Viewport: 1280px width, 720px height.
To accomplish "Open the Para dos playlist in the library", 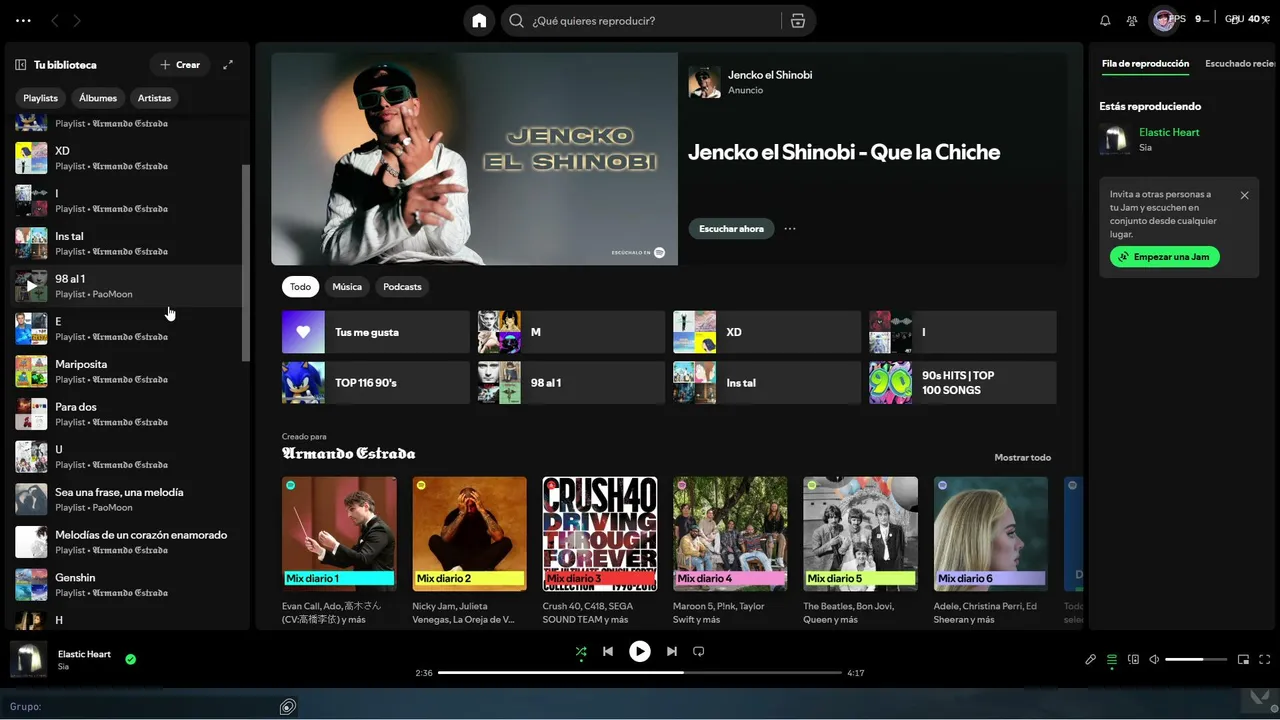I will point(127,414).
